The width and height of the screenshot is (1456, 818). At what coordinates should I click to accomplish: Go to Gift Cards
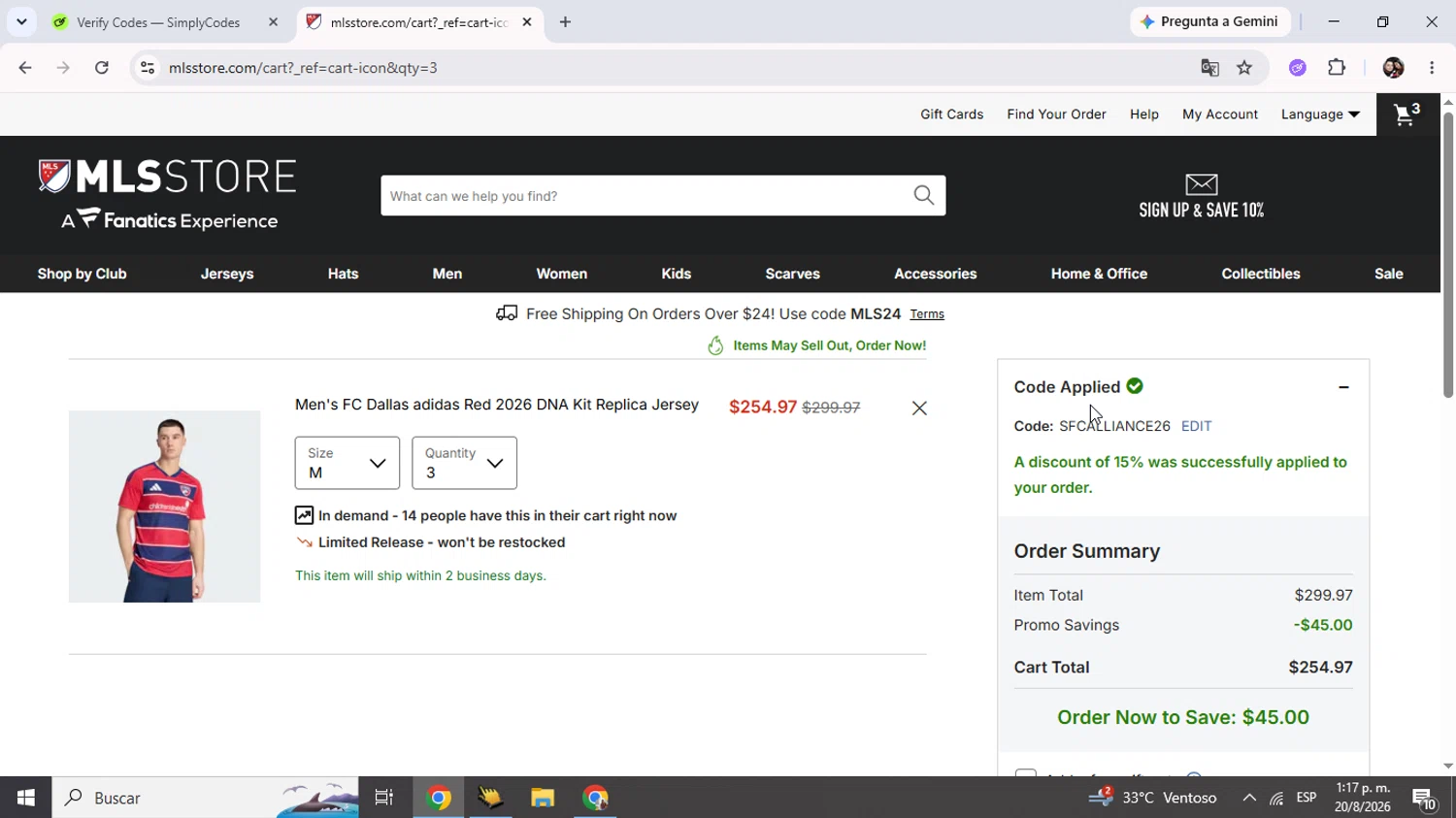(x=952, y=115)
